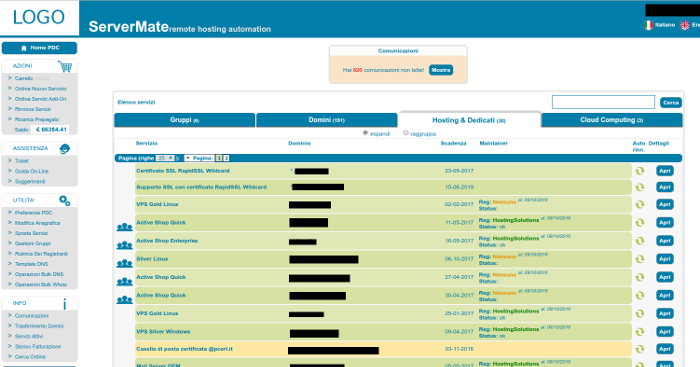Open the Carrello link in Azioni
This screenshot has height=367, width=700.
[x=24, y=79]
